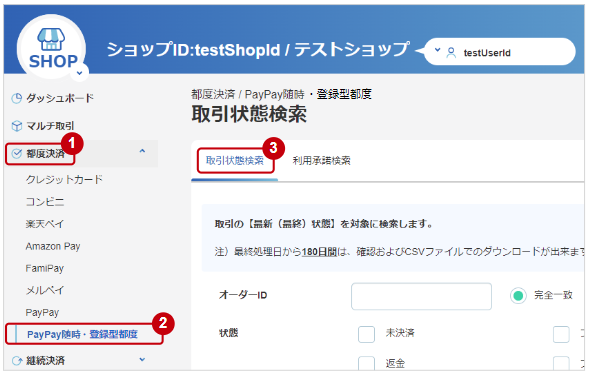Click the オーダーID input field
This screenshot has height=376, width=590.
421,297
